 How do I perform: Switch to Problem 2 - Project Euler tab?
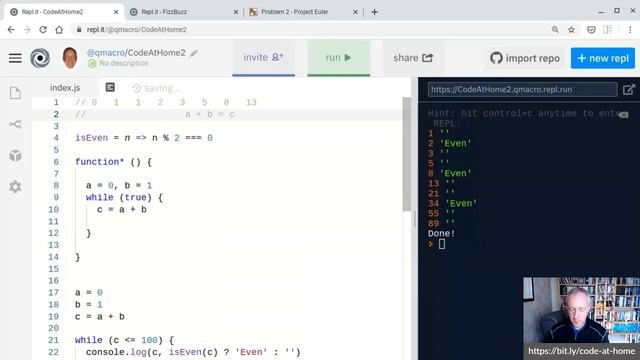click(303, 12)
